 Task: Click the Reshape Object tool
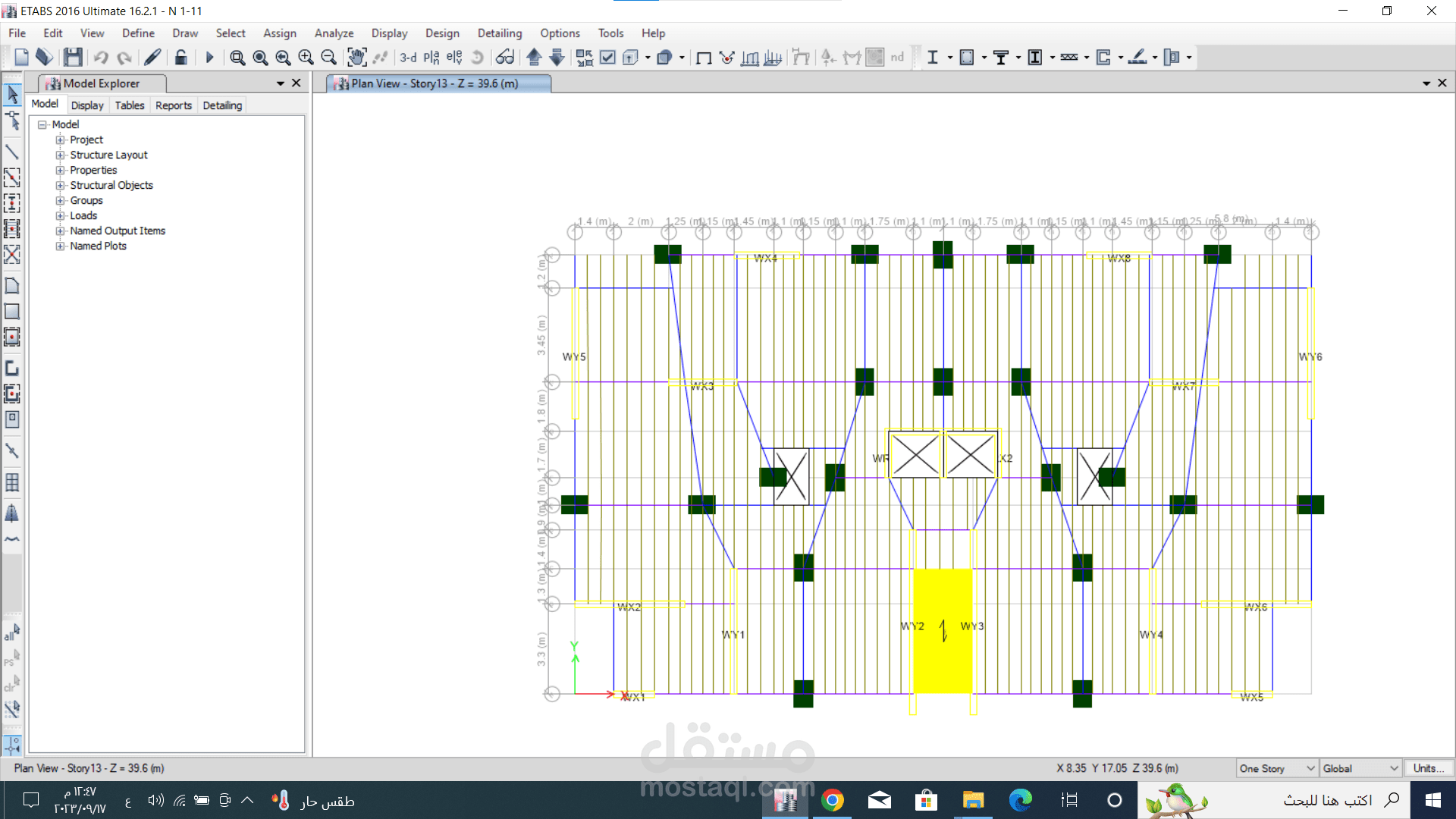pos(12,121)
